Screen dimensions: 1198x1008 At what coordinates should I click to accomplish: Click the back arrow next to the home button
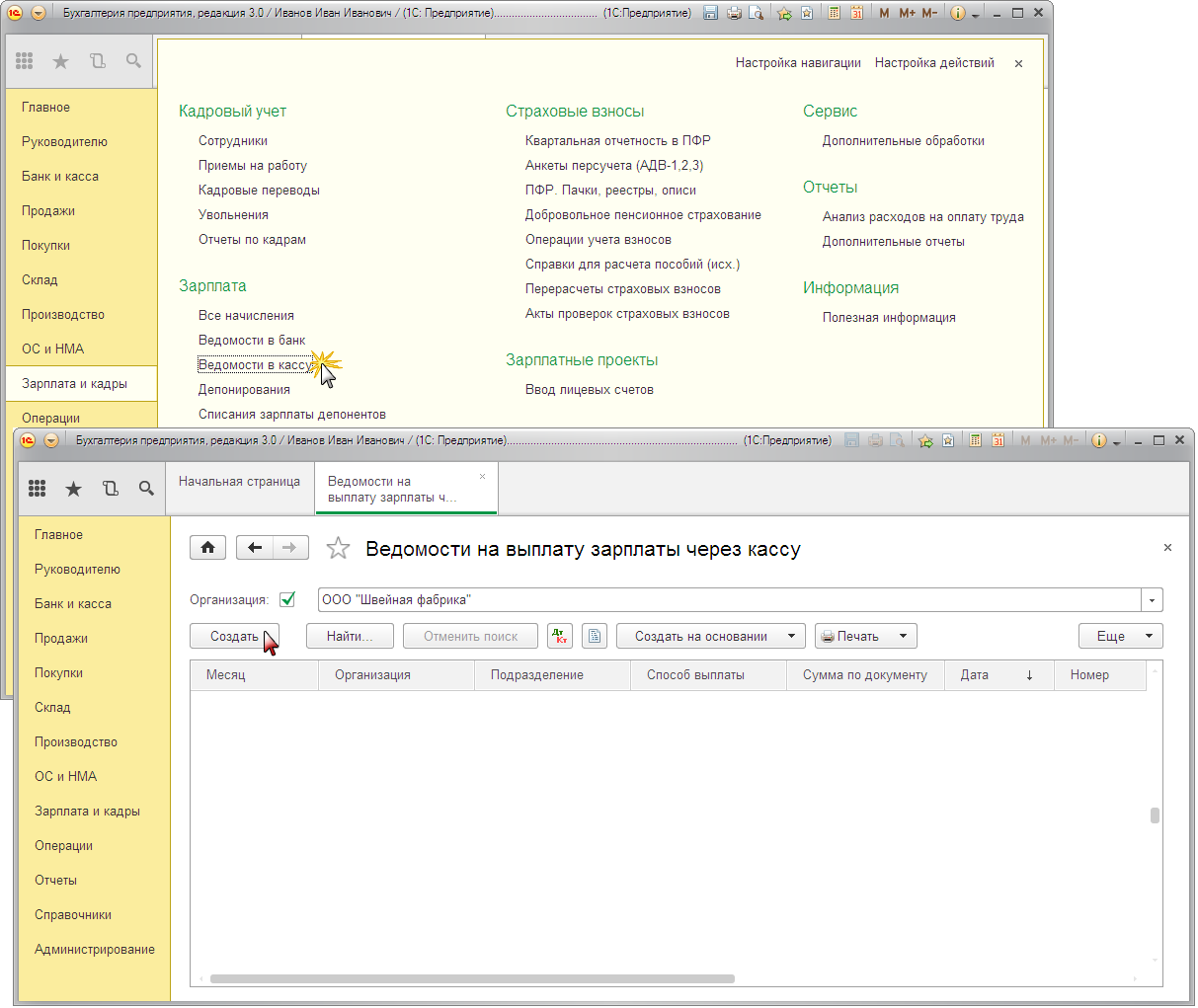point(255,548)
